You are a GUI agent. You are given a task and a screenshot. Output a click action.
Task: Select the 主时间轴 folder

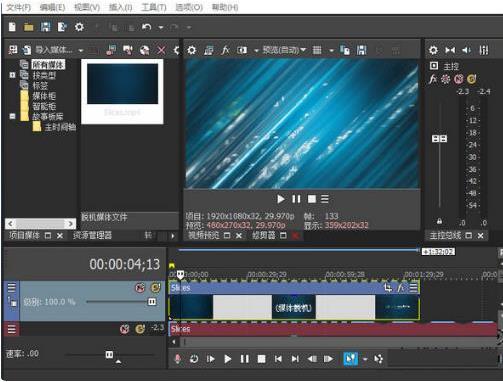point(60,127)
